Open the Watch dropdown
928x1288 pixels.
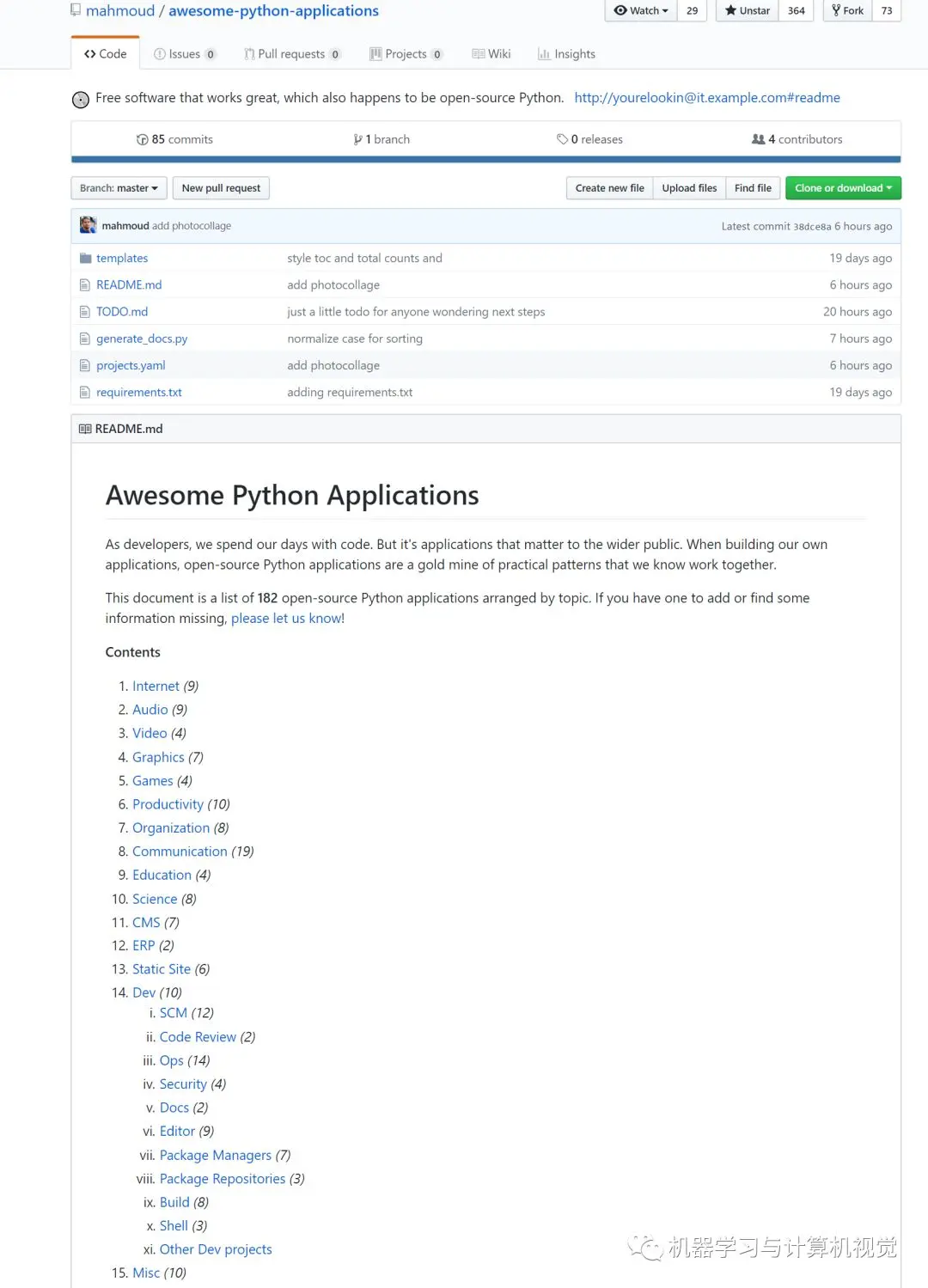[641, 10]
